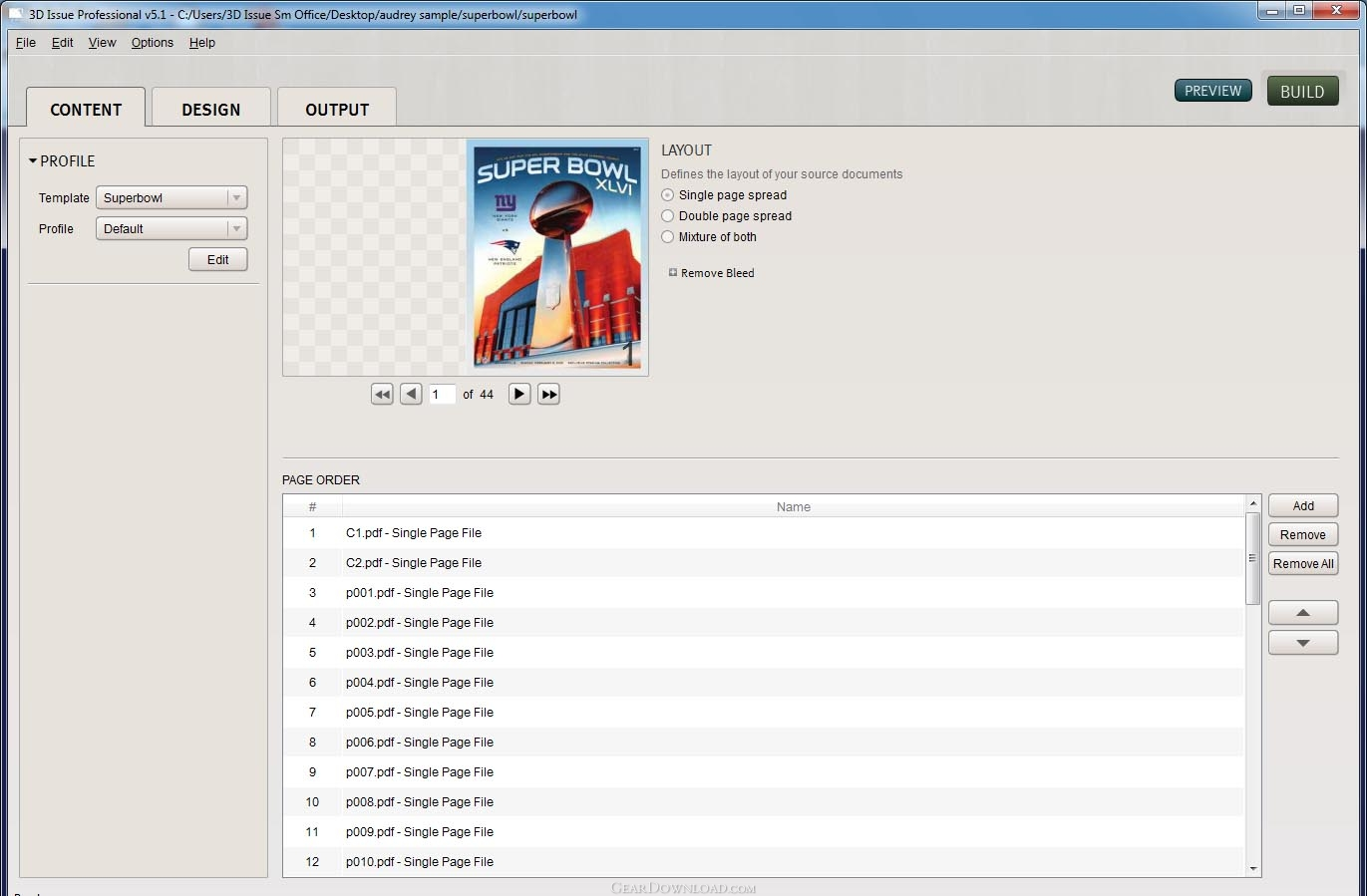Click the # column header
1367x896 pixels.
point(312,506)
